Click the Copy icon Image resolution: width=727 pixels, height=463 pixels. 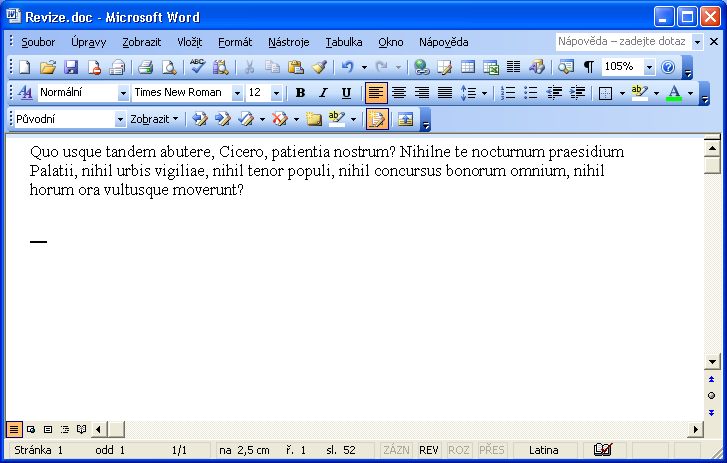pyautogui.click(x=272, y=68)
